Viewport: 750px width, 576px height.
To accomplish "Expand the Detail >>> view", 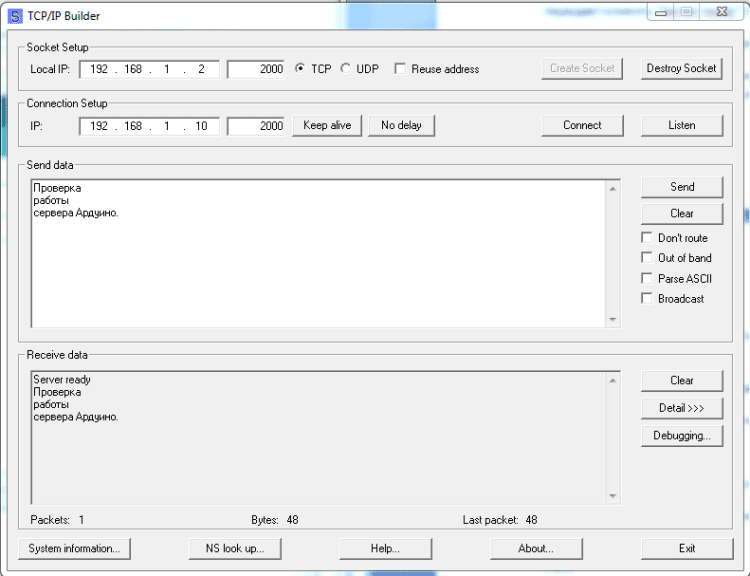I will 682,408.
